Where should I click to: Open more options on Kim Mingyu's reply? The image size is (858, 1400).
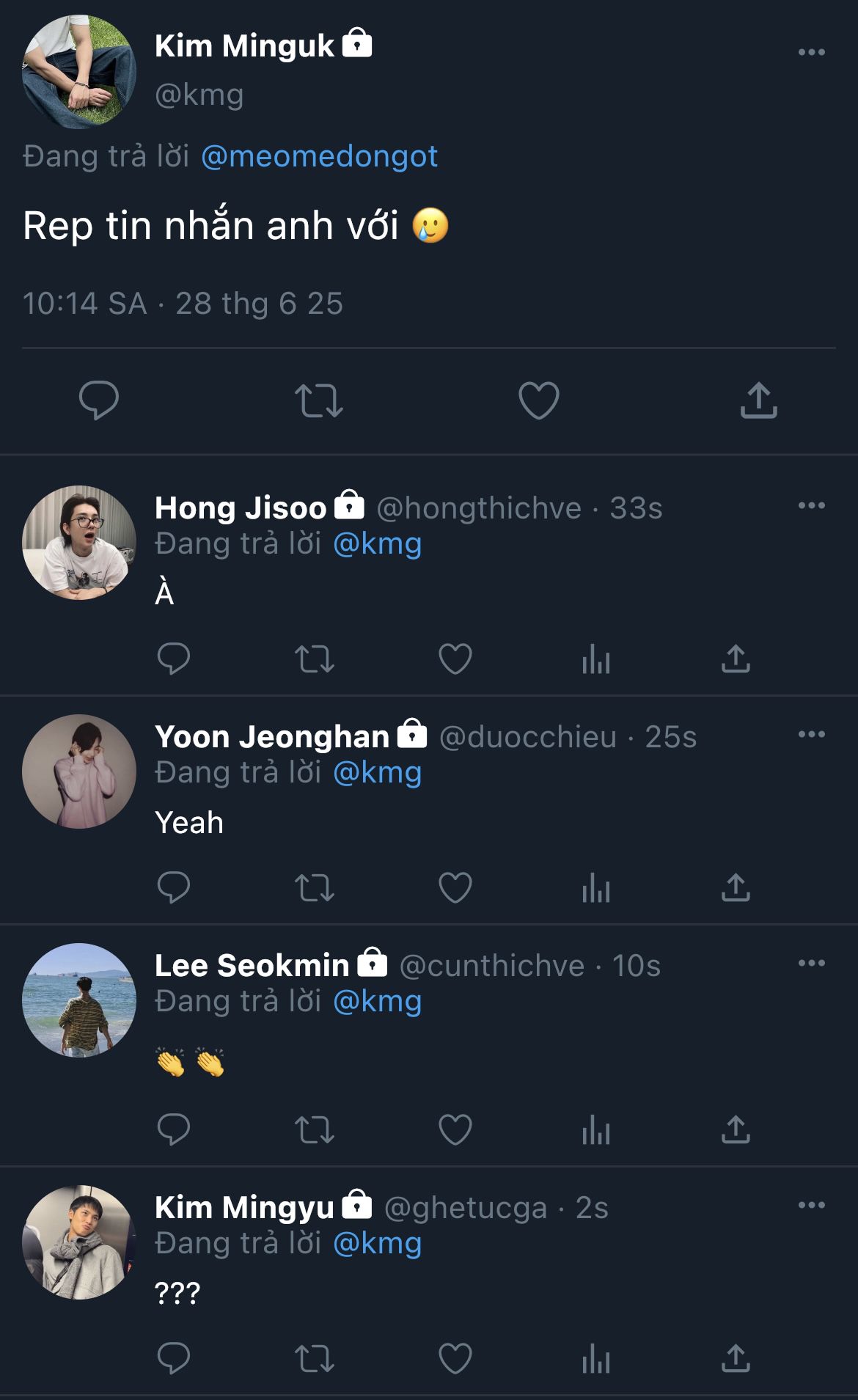pyautogui.click(x=811, y=1205)
